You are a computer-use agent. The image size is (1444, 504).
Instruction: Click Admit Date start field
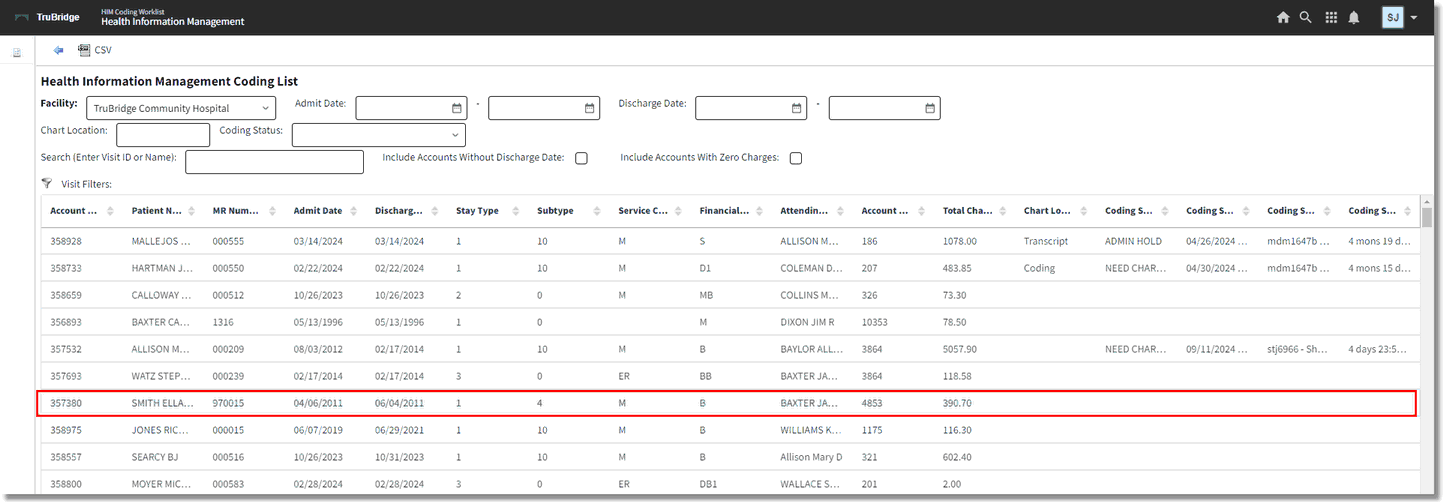pos(411,108)
